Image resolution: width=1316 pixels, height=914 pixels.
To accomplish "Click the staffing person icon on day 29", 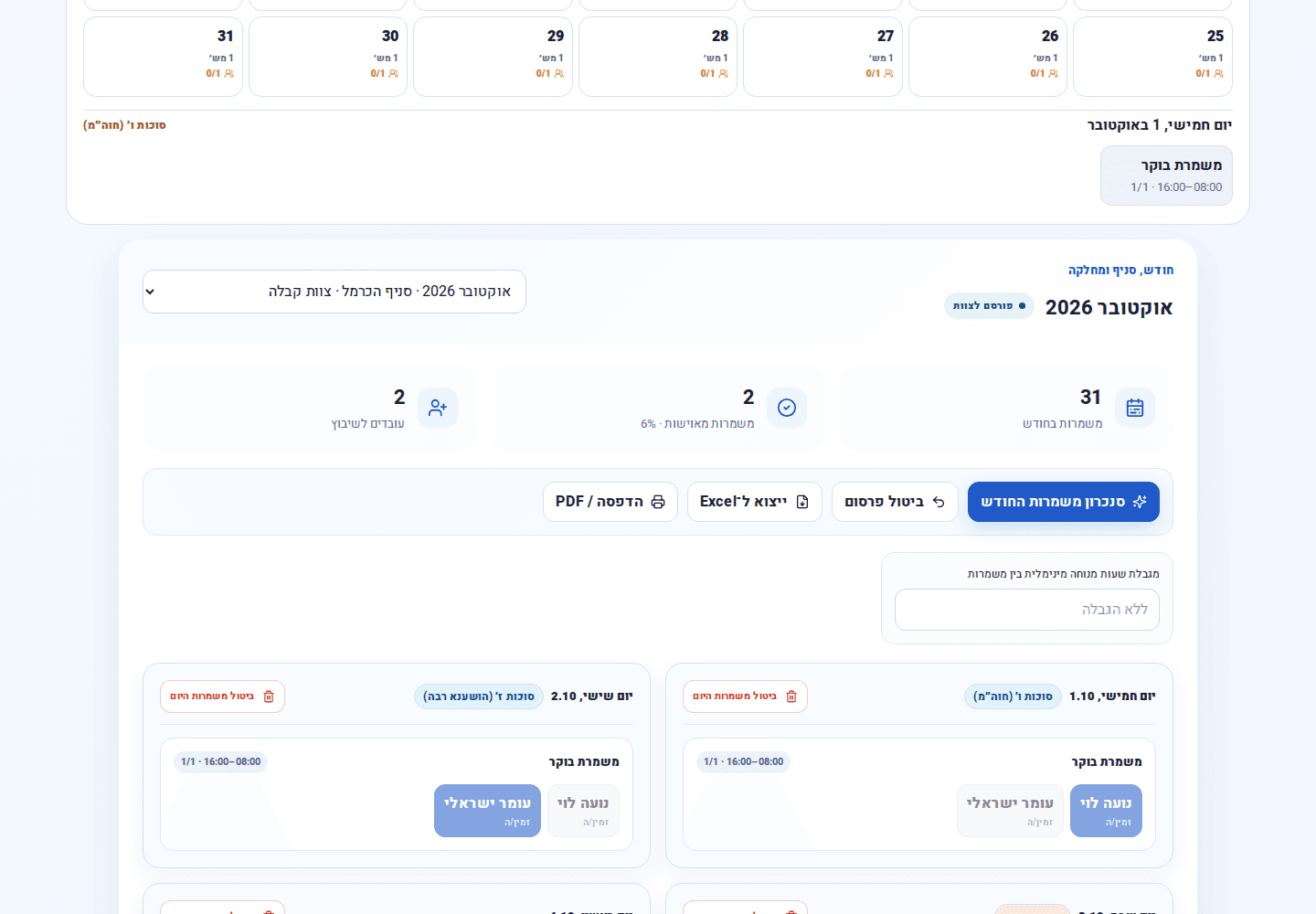I will 558,73.
